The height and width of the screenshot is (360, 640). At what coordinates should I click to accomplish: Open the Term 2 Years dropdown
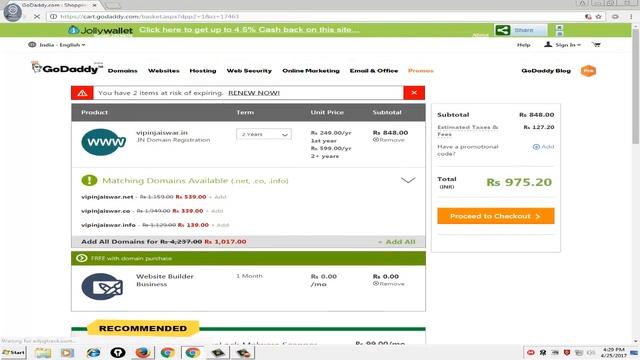[264, 134]
